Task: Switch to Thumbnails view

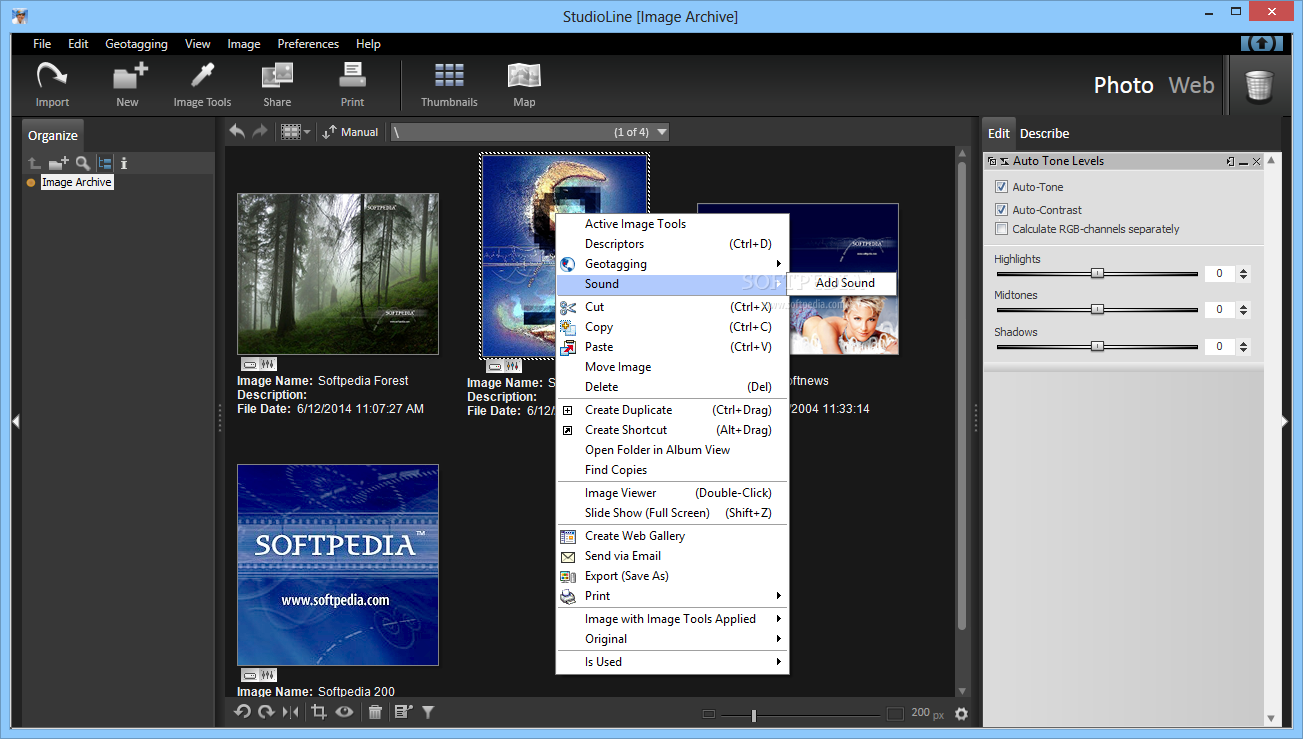Action: [449, 84]
